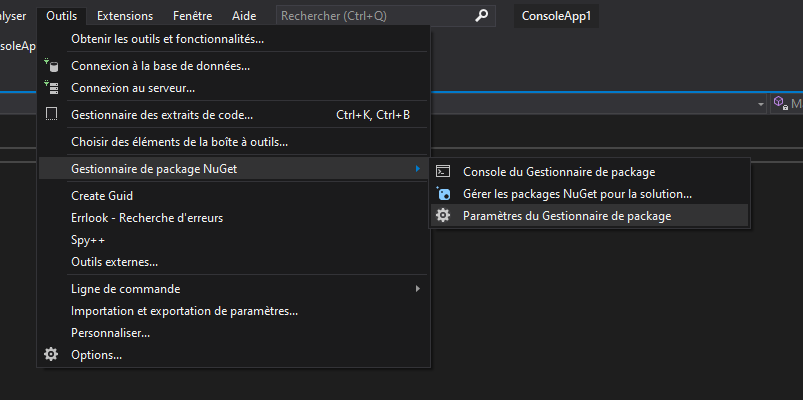This screenshot has height=400, width=803.
Task: Select Importation et exportation de paramètres
Action: [233, 311]
